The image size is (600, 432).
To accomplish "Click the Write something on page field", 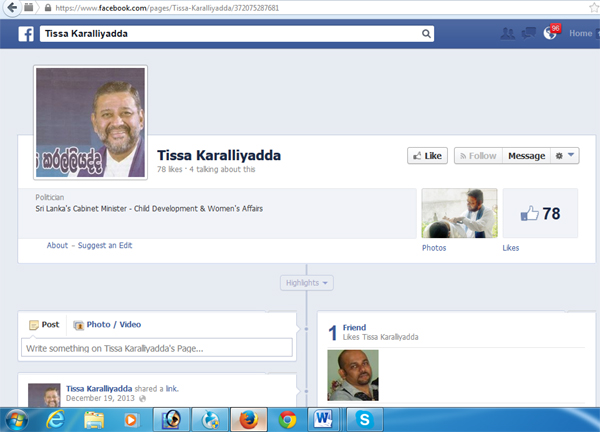I will tap(157, 348).
